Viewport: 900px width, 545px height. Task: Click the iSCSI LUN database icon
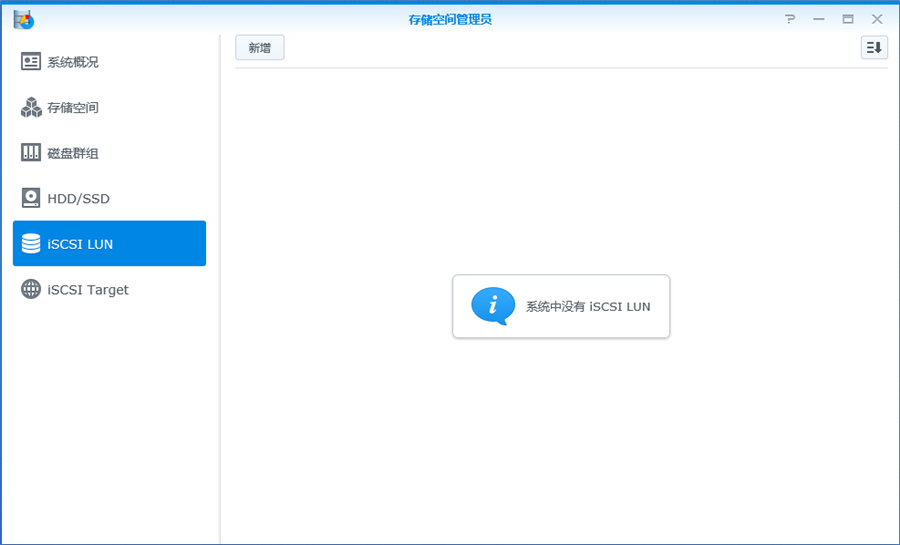tap(31, 244)
